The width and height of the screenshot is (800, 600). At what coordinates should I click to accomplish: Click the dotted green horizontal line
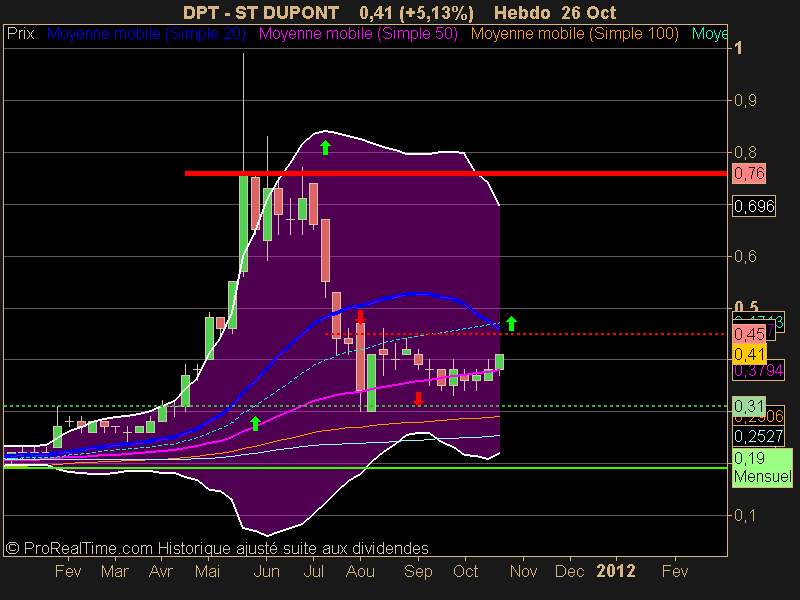[365, 406]
